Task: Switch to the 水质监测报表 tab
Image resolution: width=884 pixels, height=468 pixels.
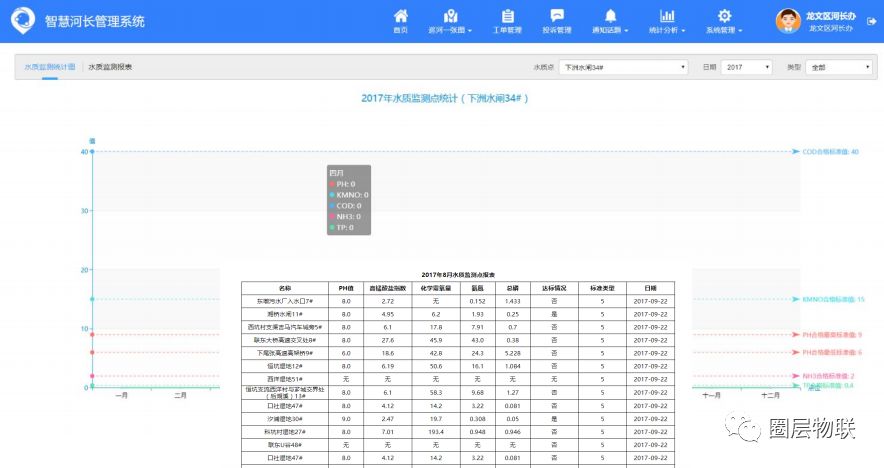Action: coord(110,67)
